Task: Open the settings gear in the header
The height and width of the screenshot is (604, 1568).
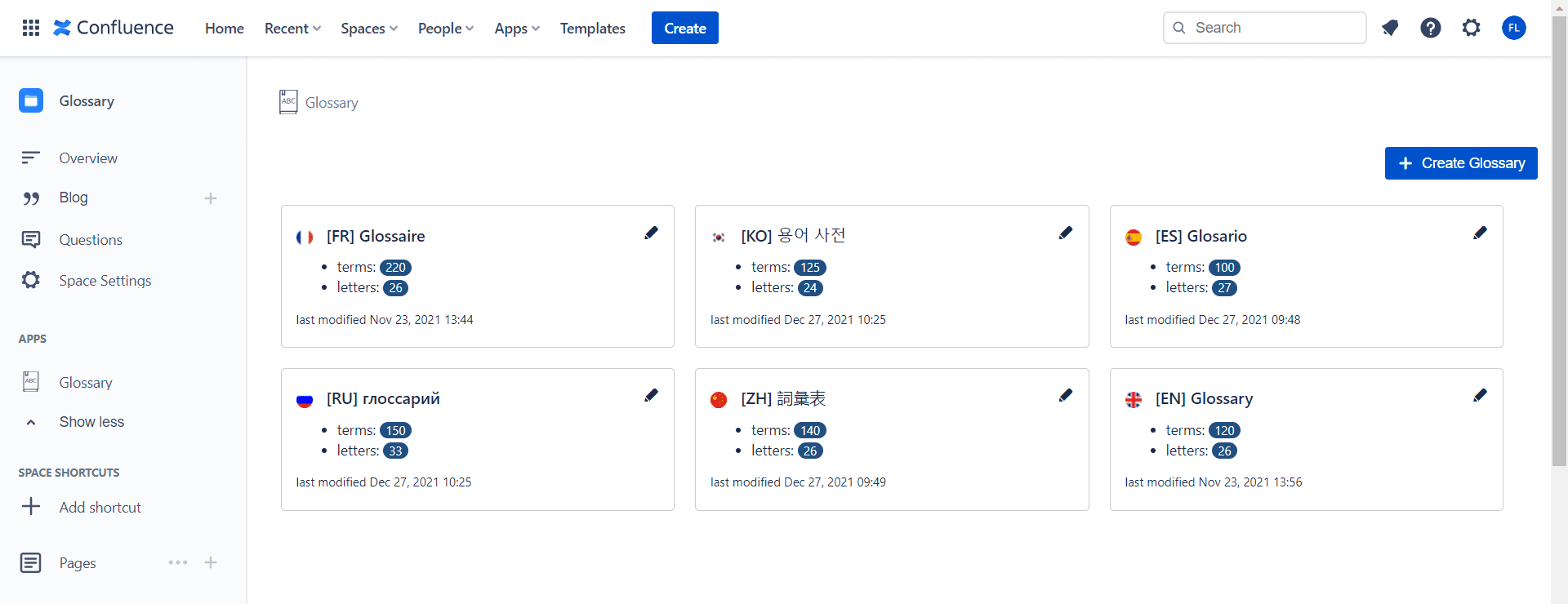Action: click(x=1472, y=28)
